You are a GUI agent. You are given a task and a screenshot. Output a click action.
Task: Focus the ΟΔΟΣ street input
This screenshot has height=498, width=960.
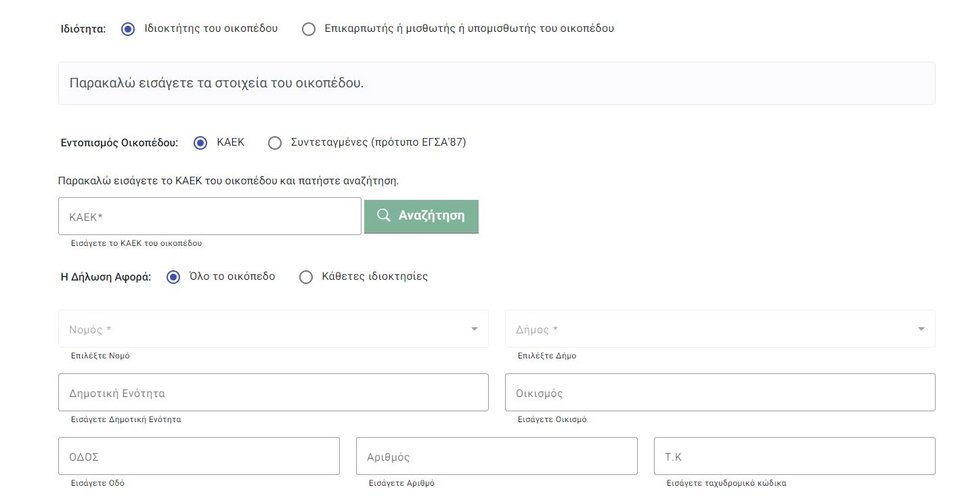pos(199,456)
